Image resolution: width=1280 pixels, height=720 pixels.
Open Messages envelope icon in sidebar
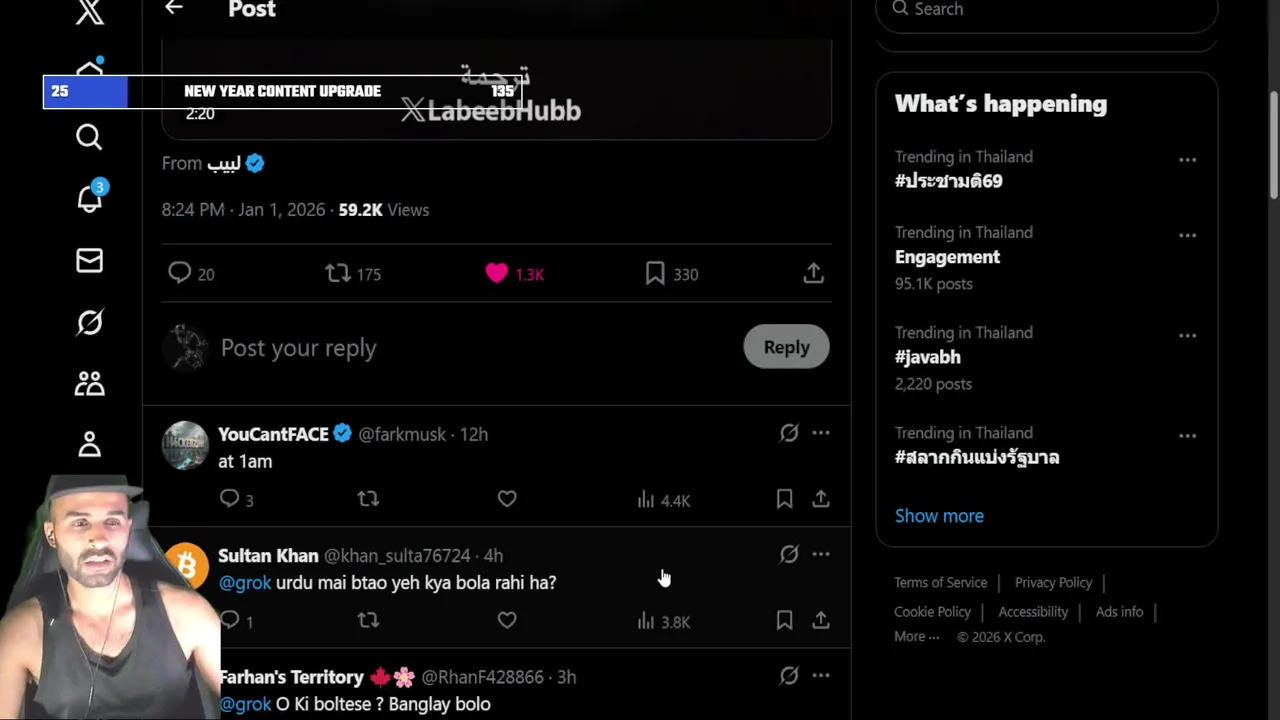click(89, 261)
